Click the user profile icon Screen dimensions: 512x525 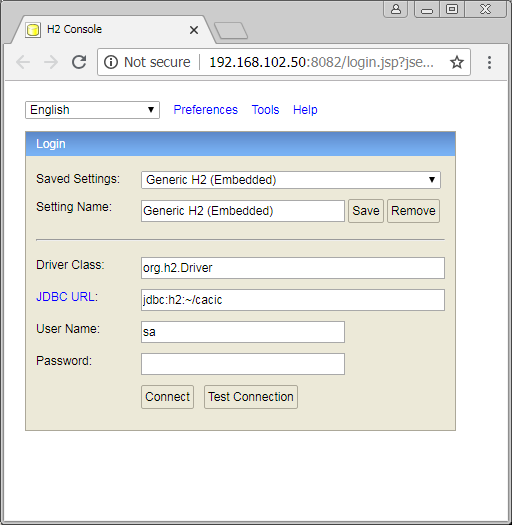[396, 9]
